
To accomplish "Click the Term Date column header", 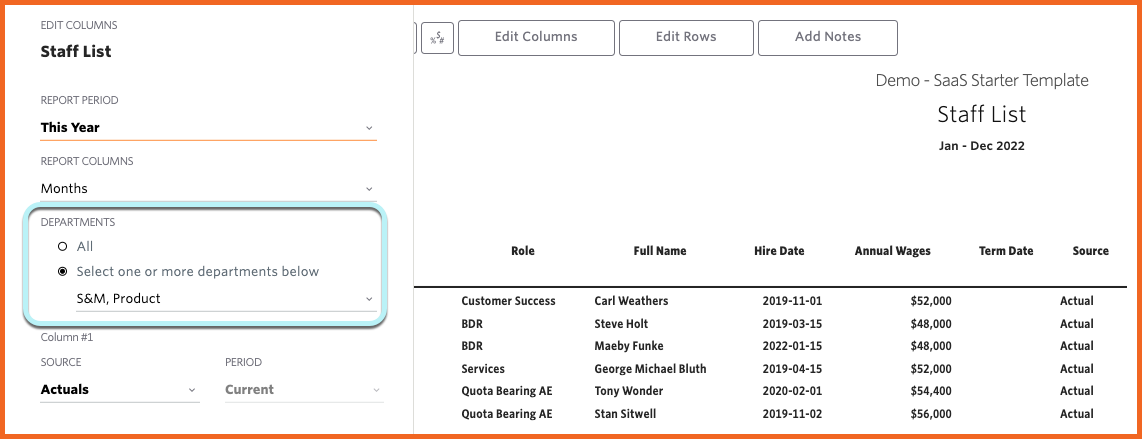I will [x=1007, y=251].
